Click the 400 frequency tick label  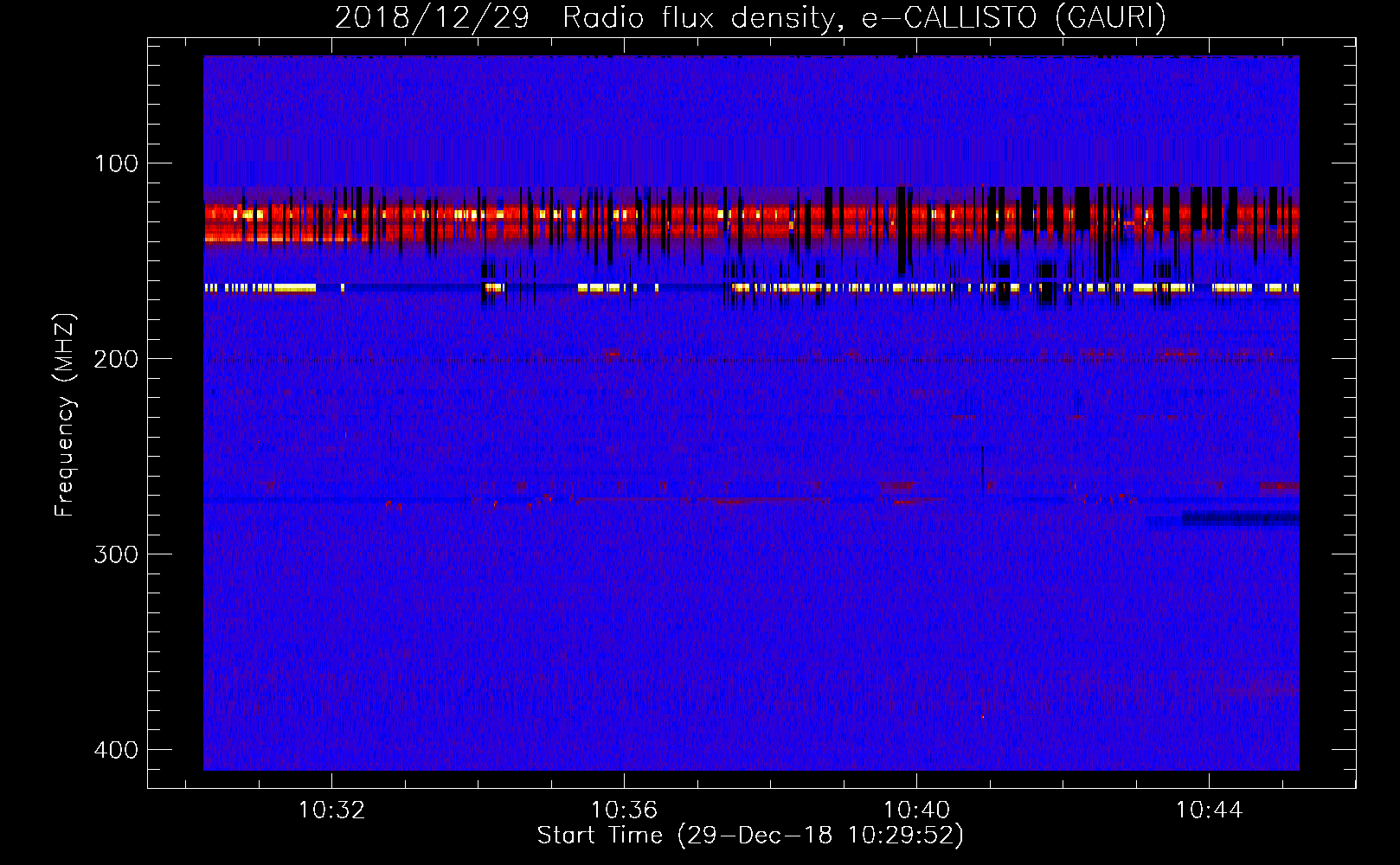(116, 750)
